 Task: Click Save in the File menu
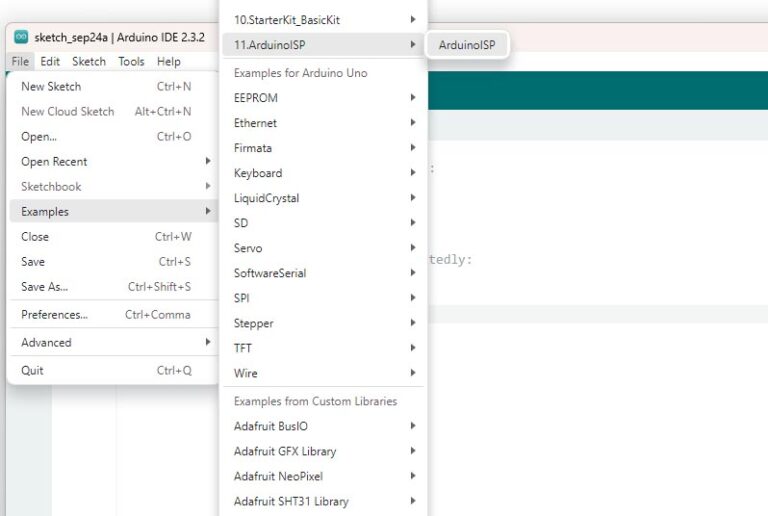(113, 262)
